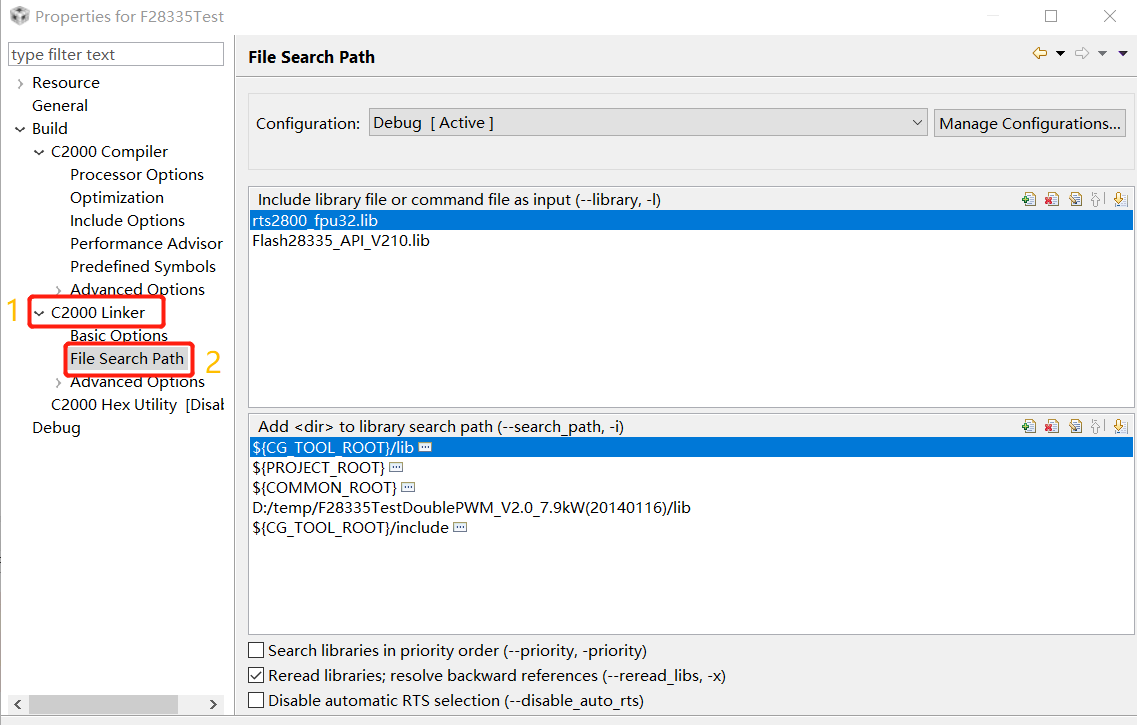
Task: Click Move Down icon in library file list toolbar
Action: 1120,199
